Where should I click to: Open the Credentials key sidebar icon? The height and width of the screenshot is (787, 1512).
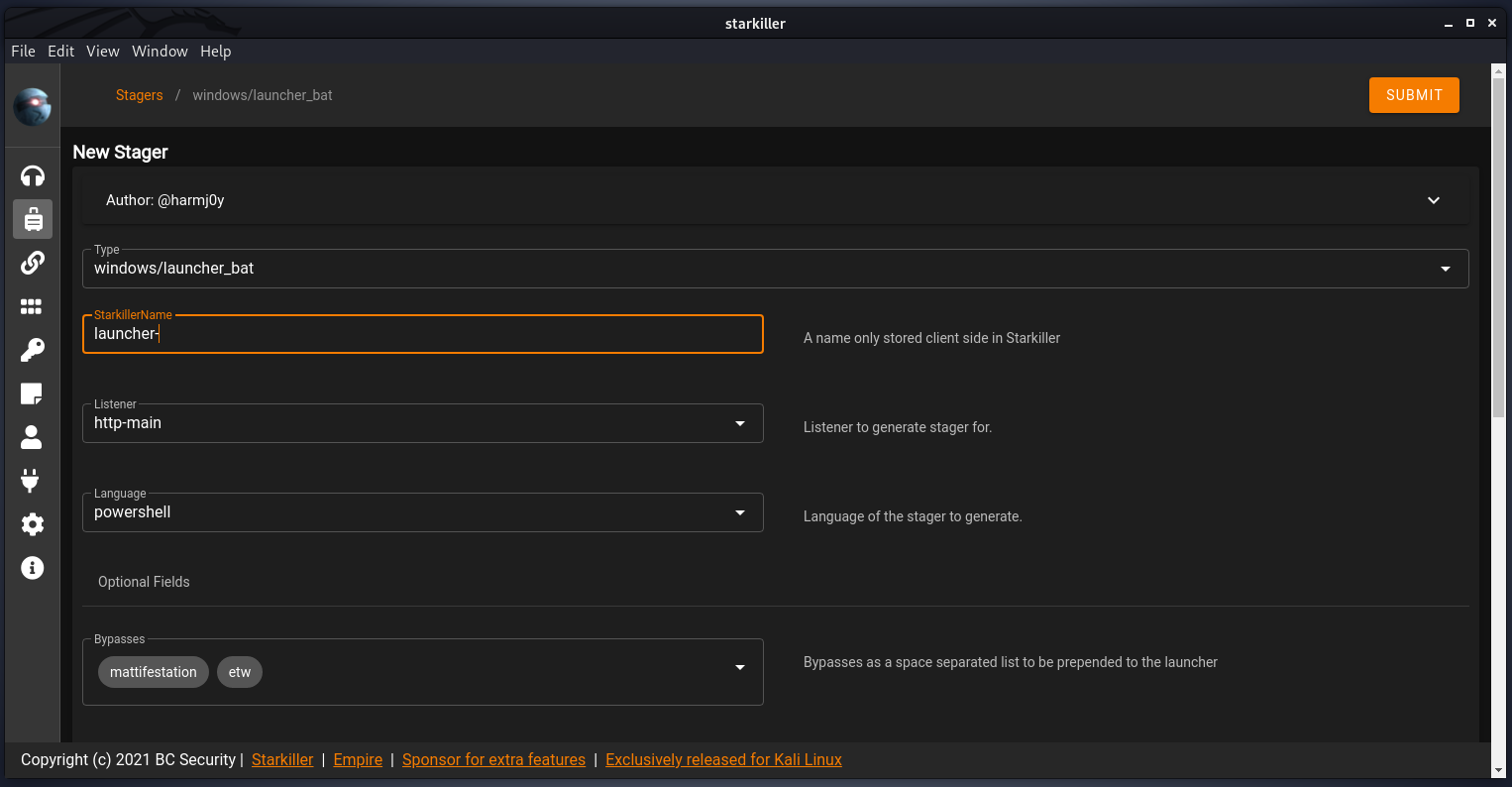point(33,350)
